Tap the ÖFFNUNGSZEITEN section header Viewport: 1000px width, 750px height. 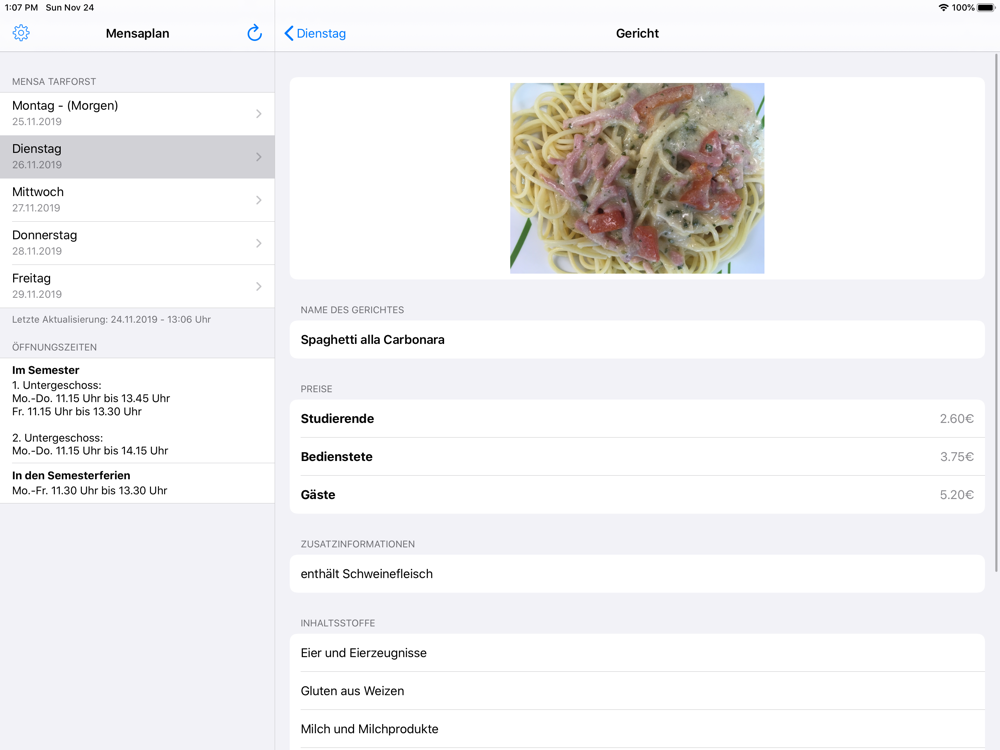pyautogui.click(x=54, y=347)
